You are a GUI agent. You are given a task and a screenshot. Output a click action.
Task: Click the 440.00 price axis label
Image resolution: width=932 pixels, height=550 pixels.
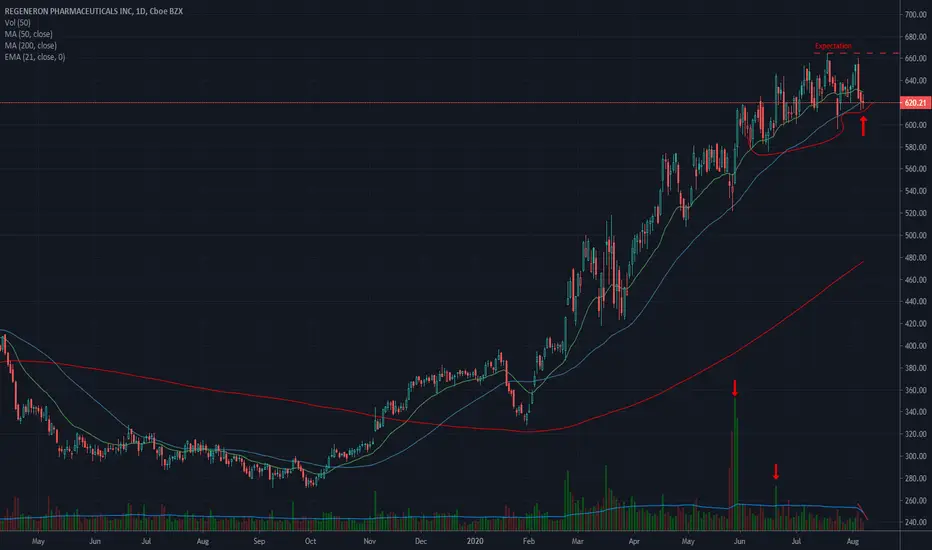point(915,301)
